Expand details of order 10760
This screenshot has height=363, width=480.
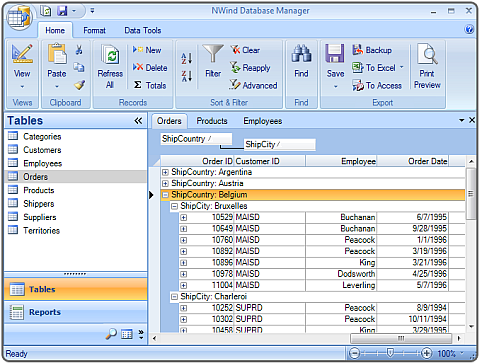(x=184, y=240)
